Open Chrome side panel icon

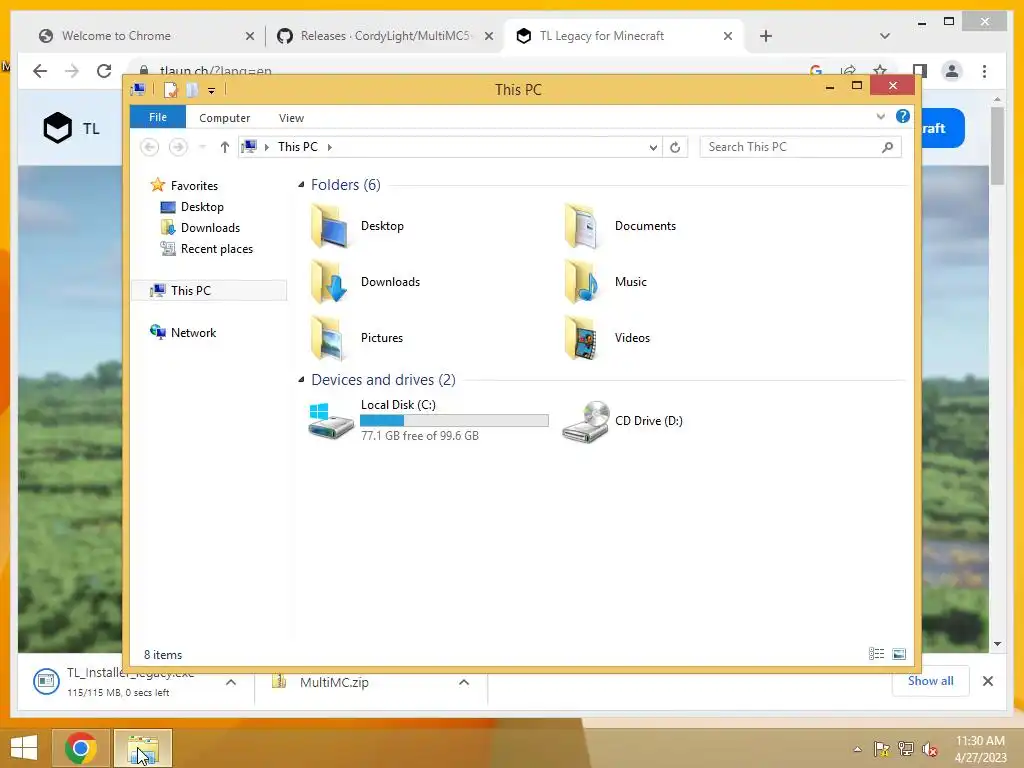920,71
